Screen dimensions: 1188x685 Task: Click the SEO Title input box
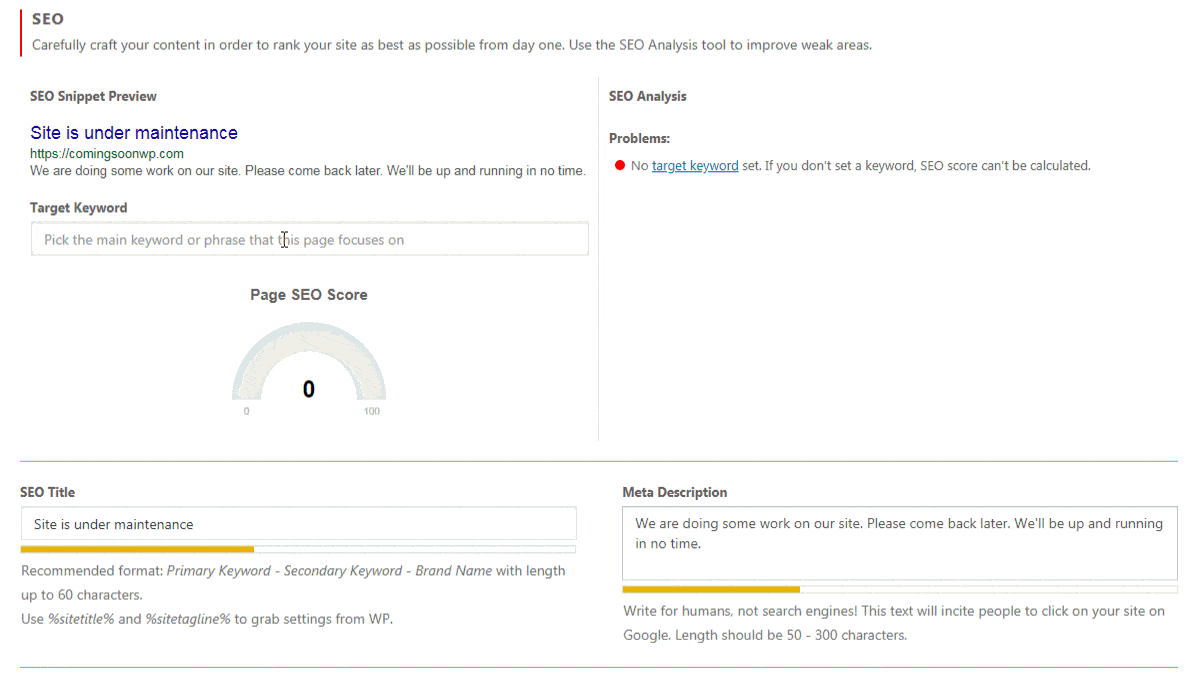(x=298, y=523)
